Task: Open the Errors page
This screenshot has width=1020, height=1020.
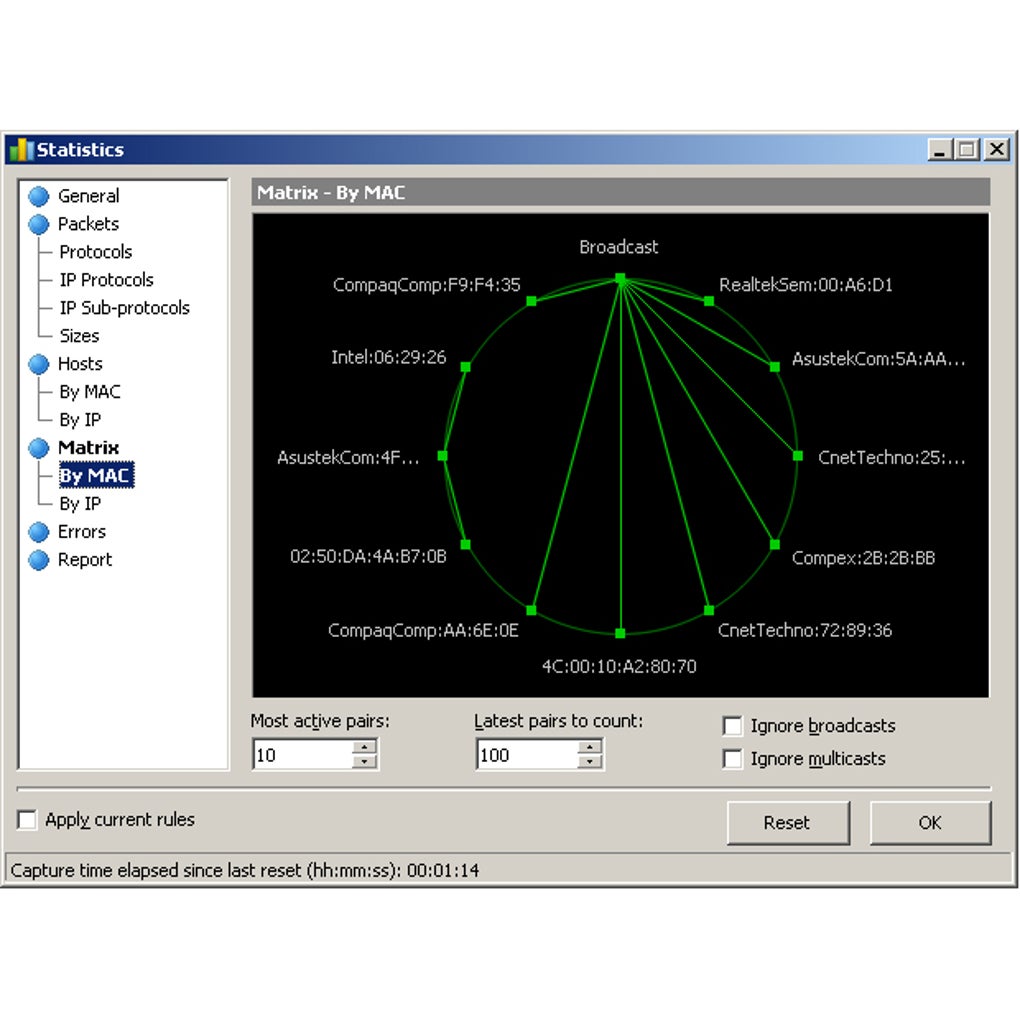Action: tap(81, 531)
